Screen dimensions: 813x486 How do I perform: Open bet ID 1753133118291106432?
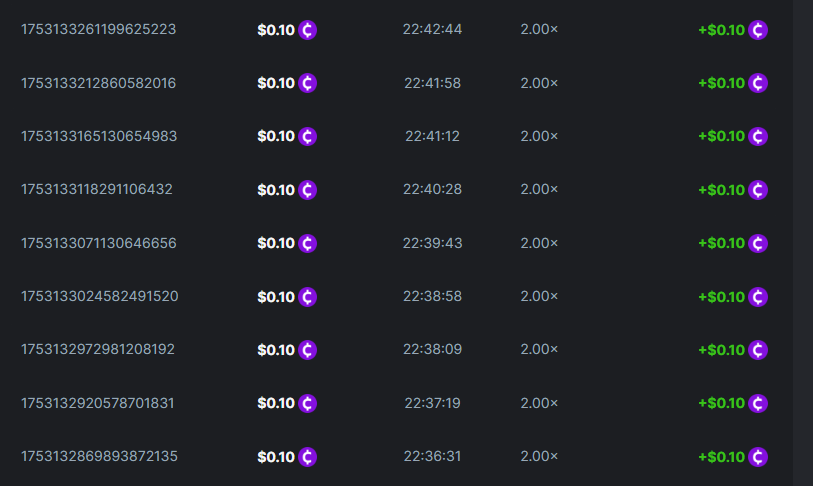pyautogui.click(x=97, y=189)
